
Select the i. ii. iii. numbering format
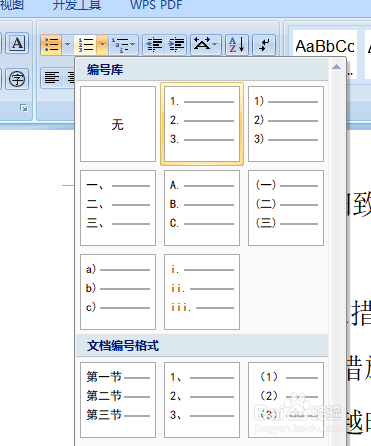tap(202, 292)
